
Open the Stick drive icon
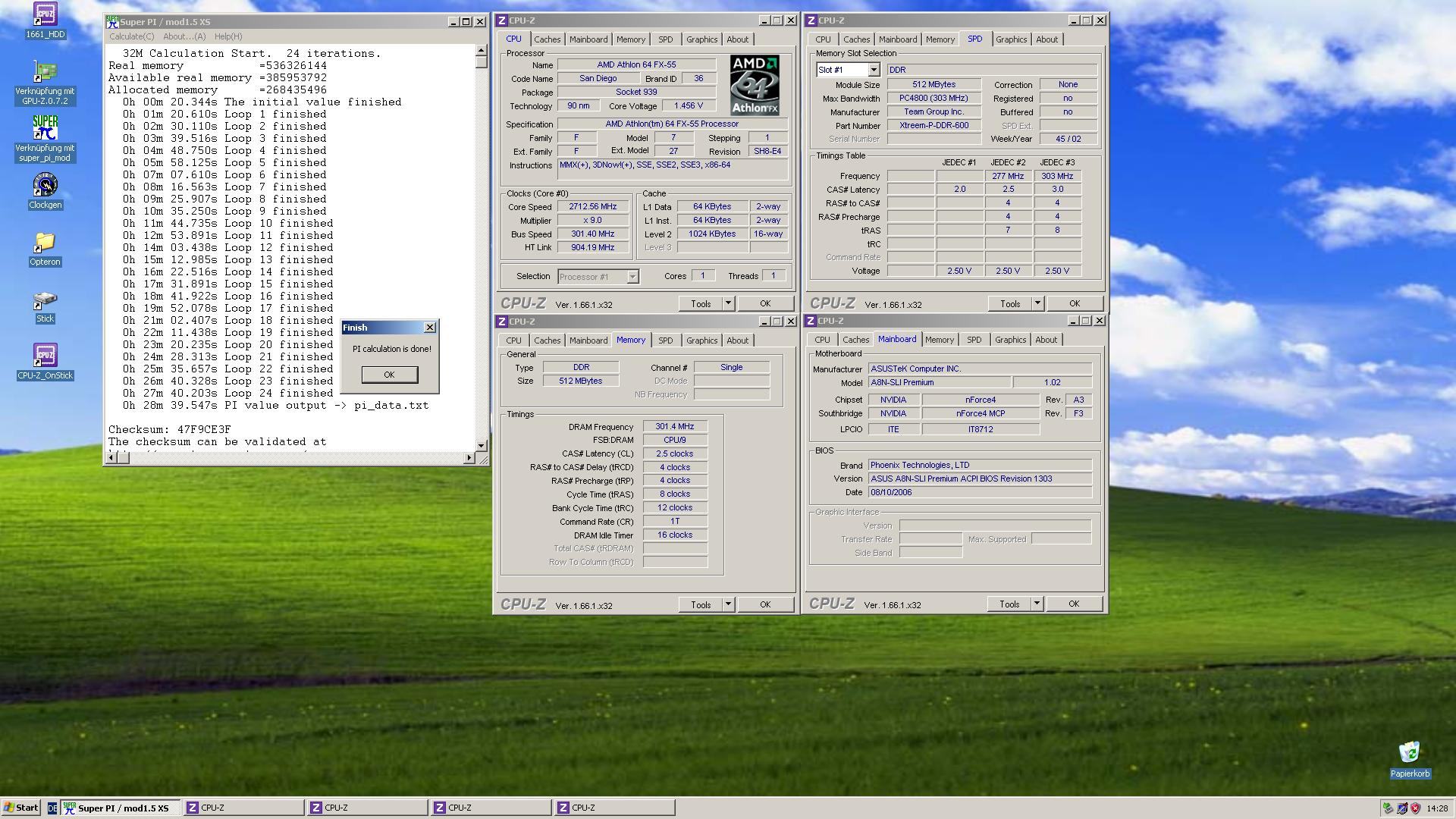[x=45, y=306]
